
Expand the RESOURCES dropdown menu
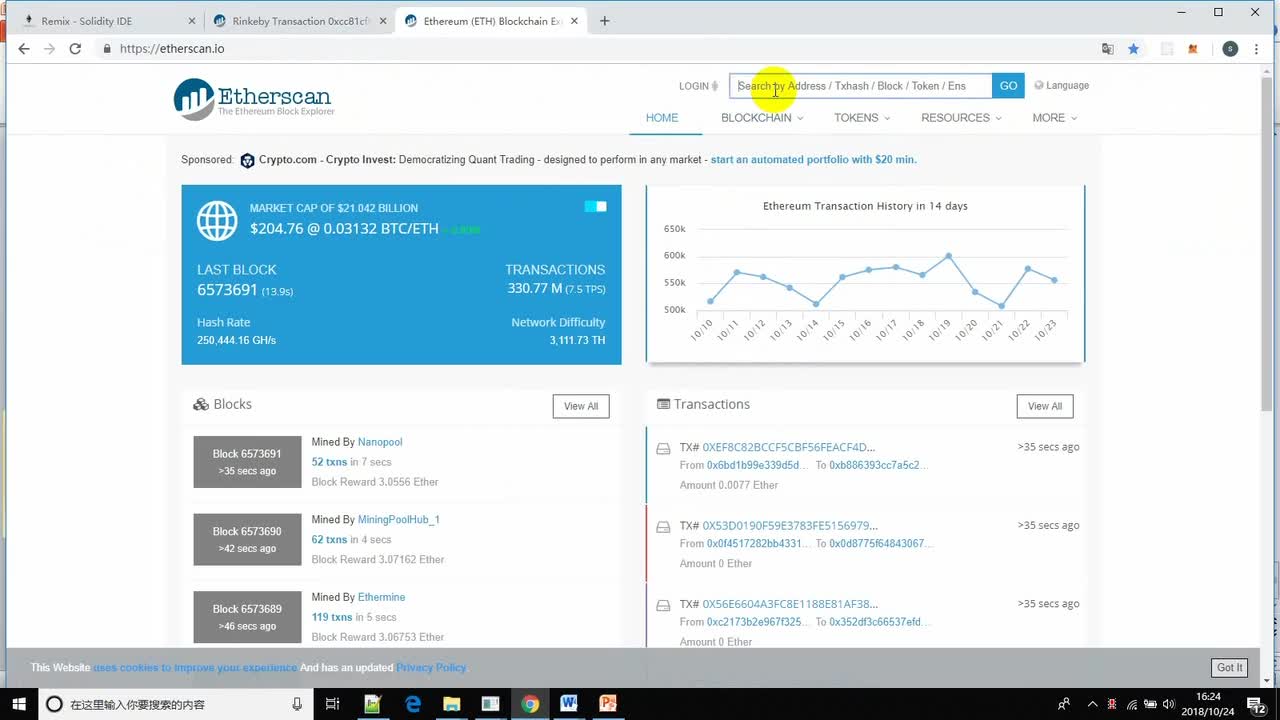click(x=962, y=118)
